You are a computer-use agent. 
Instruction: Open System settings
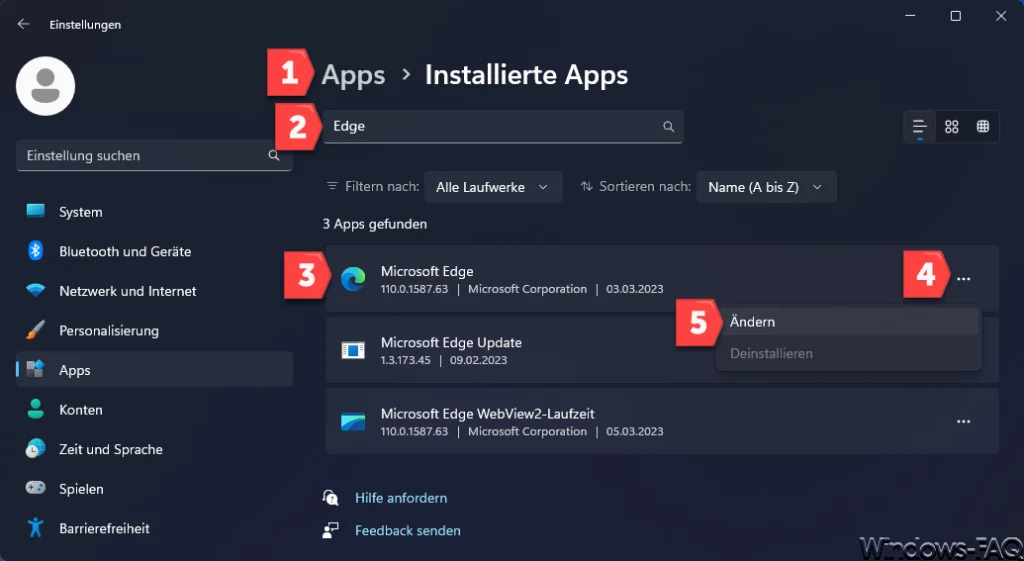click(x=154, y=212)
